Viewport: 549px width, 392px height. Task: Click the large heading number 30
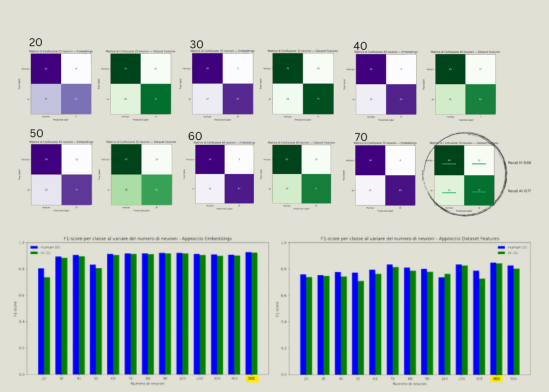click(196, 44)
